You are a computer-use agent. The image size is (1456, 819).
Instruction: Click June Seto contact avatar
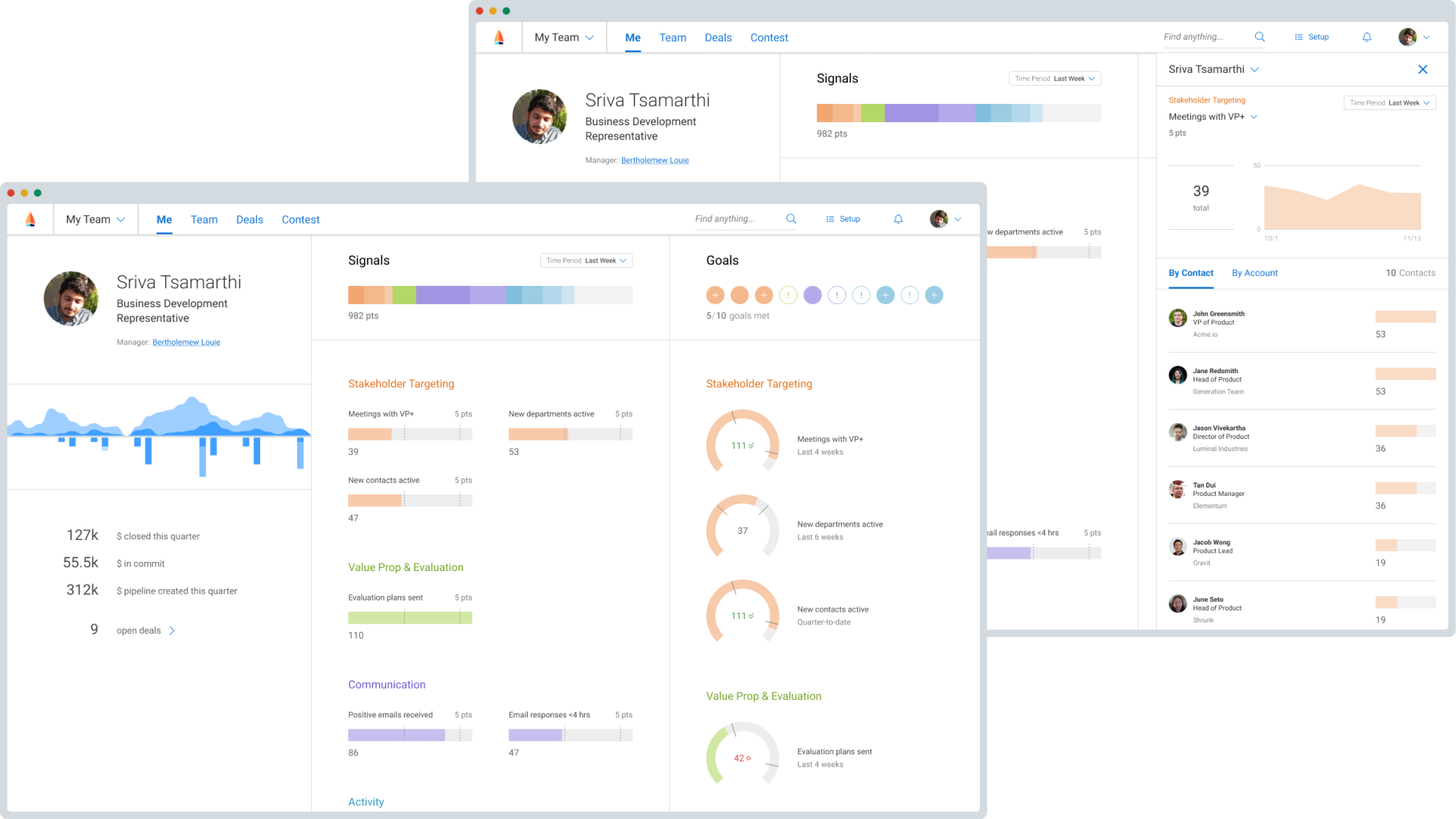(x=1178, y=604)
